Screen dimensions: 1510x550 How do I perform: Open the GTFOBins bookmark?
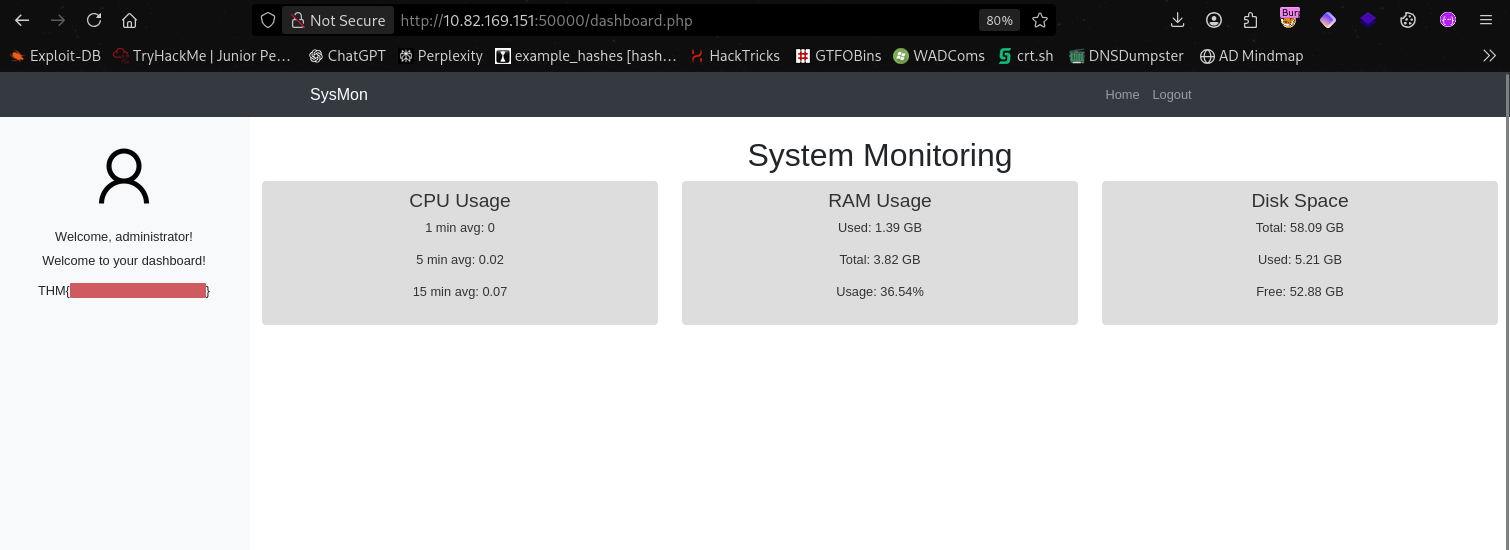838,56
